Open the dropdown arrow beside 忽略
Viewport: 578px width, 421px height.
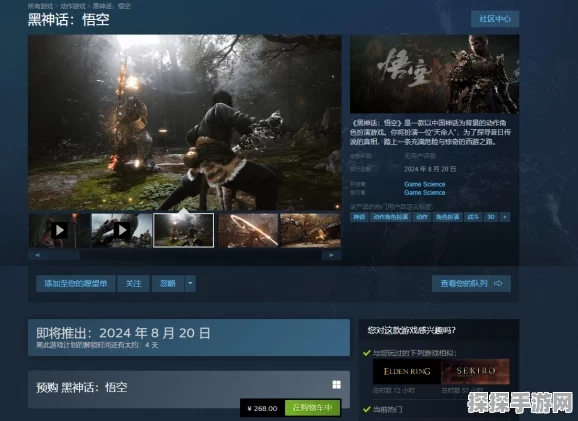190,283
